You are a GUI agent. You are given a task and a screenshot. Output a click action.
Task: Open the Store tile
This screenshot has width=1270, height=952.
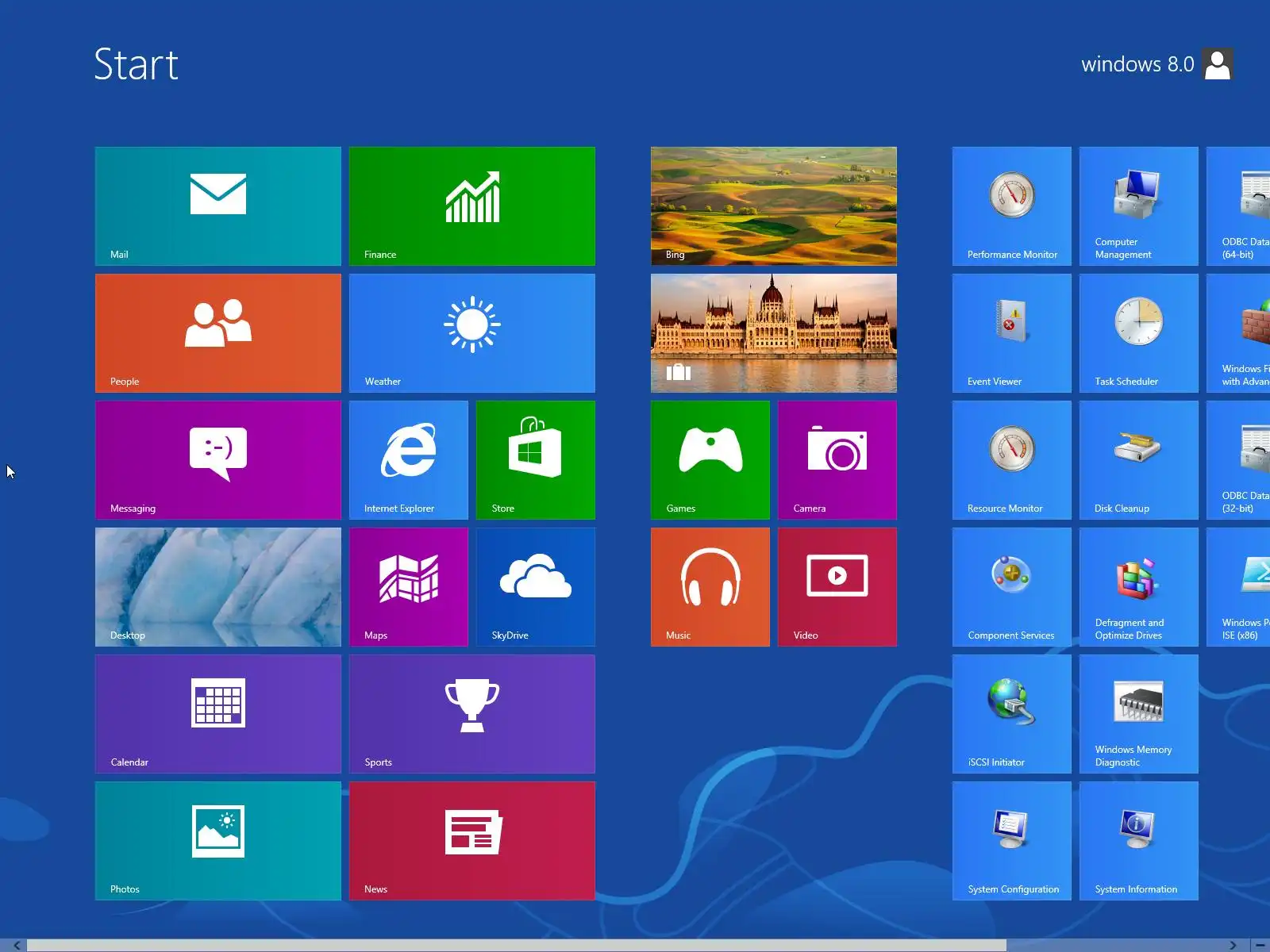[x=536, y=460]
